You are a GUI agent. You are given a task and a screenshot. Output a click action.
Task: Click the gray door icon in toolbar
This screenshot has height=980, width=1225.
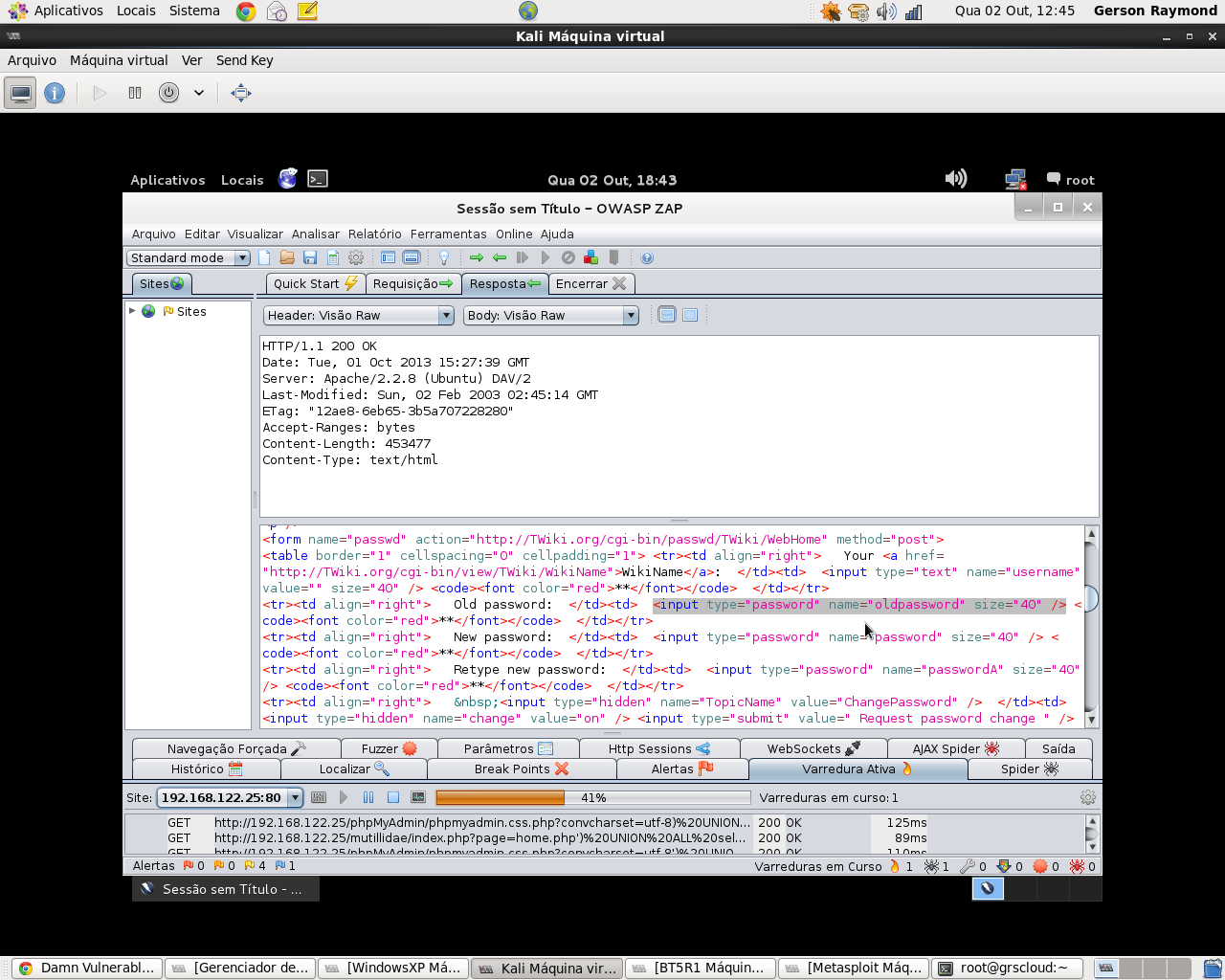613,257
